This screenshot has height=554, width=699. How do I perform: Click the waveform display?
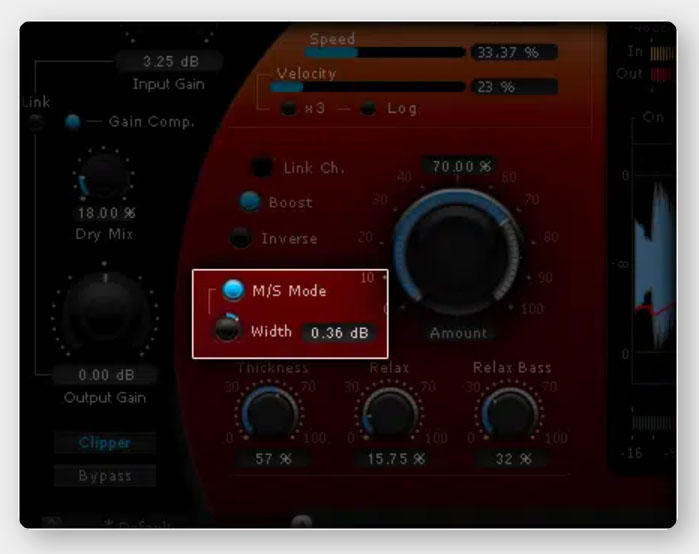[654, 263]
